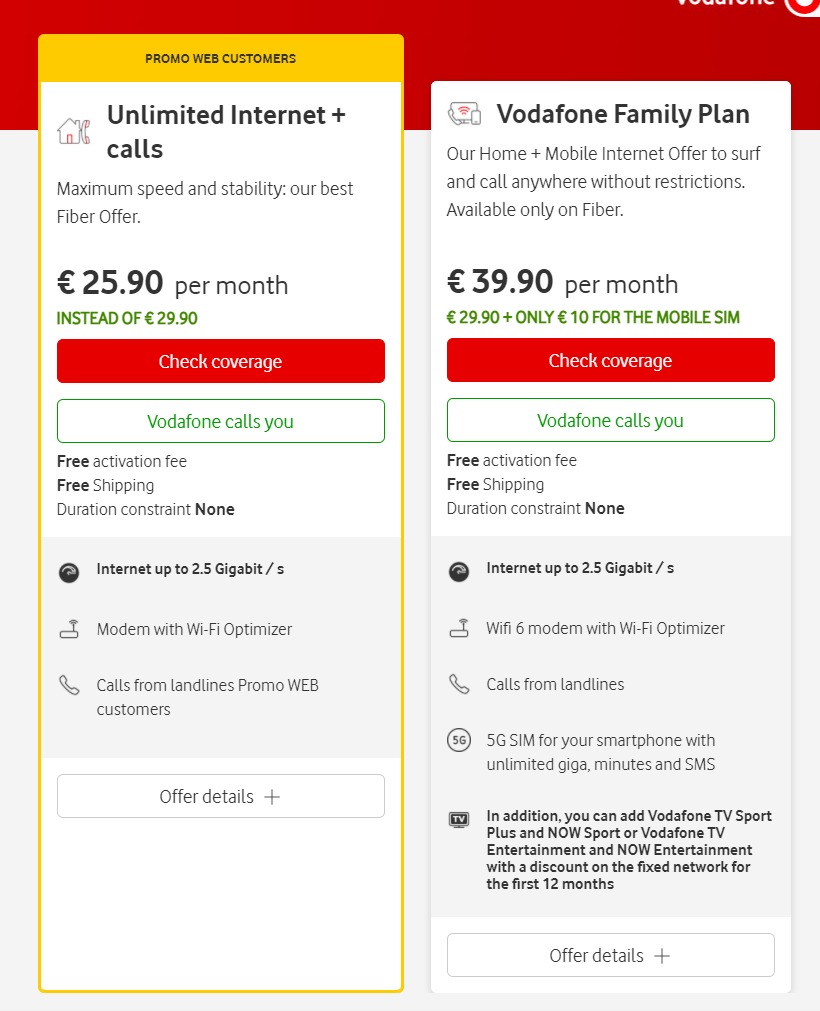Click the PROMO WEB CUSTOMERS yellow banner
This screenshot has width=820, height=1011.
[220, 58]
